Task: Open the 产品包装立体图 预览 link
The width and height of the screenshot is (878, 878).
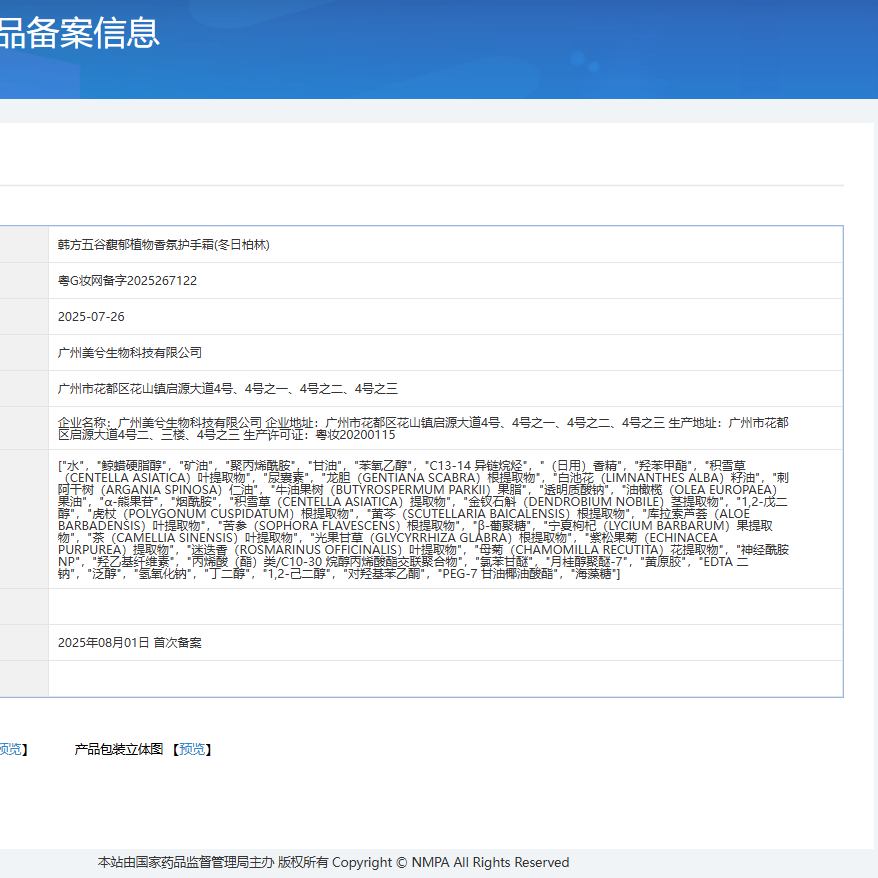Action: tap(195, 749)
